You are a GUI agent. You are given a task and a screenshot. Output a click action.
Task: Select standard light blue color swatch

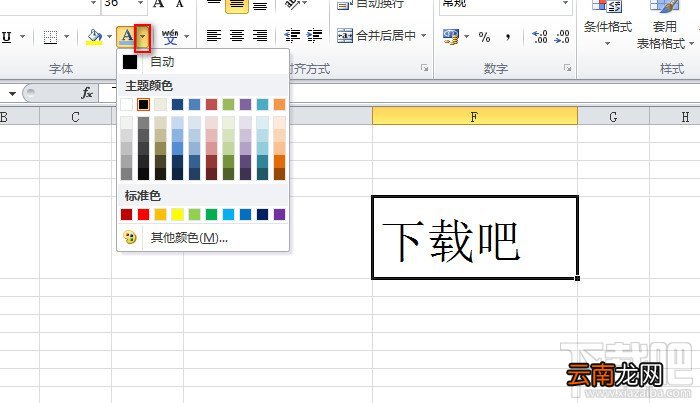tap(229, 215)
